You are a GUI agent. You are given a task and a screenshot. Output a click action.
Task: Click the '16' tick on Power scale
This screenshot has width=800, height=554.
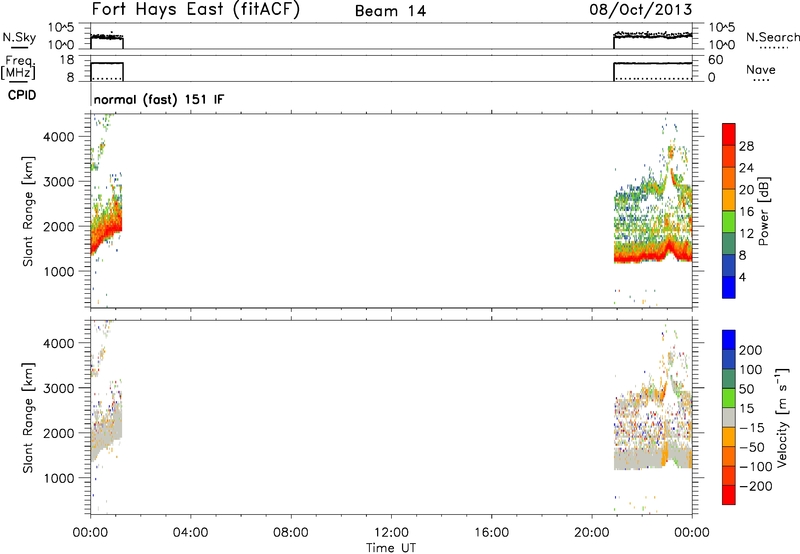pos(746,212)
